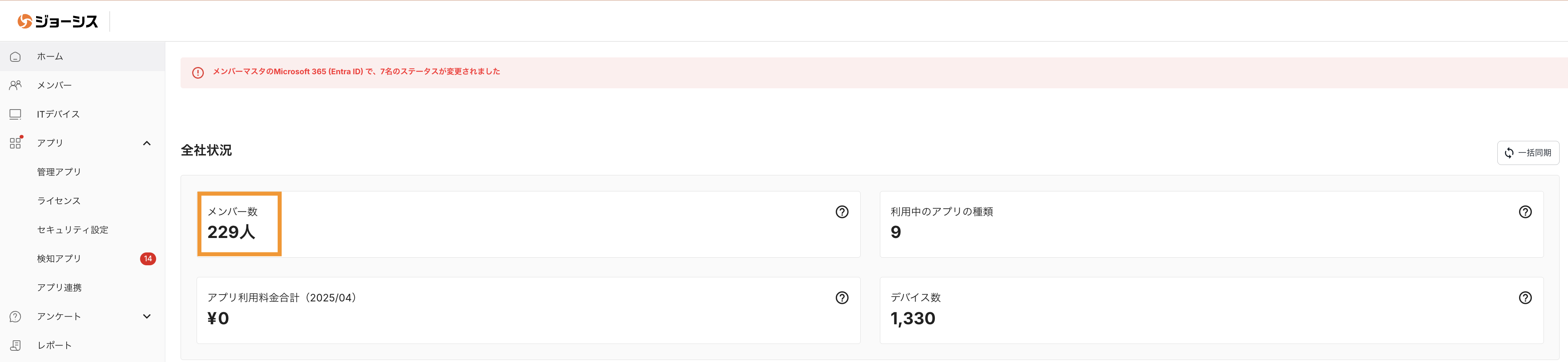Viewport: 1568px width, 362px height.
Task: Click the ITデバイス laptop icon
Action: point(15,114)
